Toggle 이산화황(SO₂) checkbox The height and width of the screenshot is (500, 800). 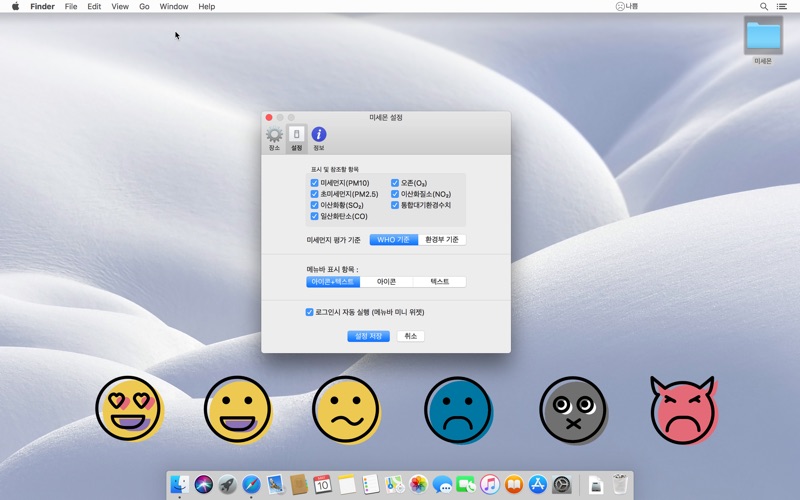(x=314, y=205)
